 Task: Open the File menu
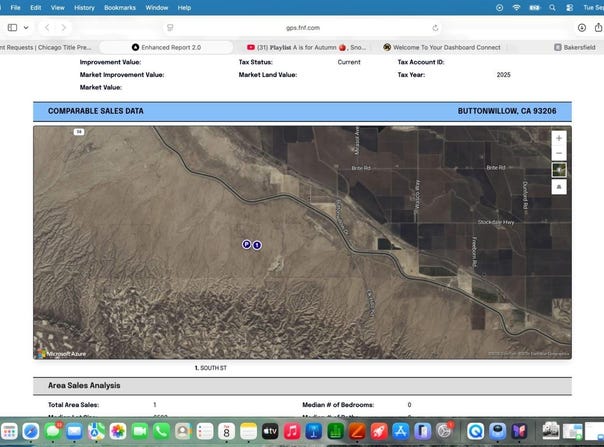[15, 8]
